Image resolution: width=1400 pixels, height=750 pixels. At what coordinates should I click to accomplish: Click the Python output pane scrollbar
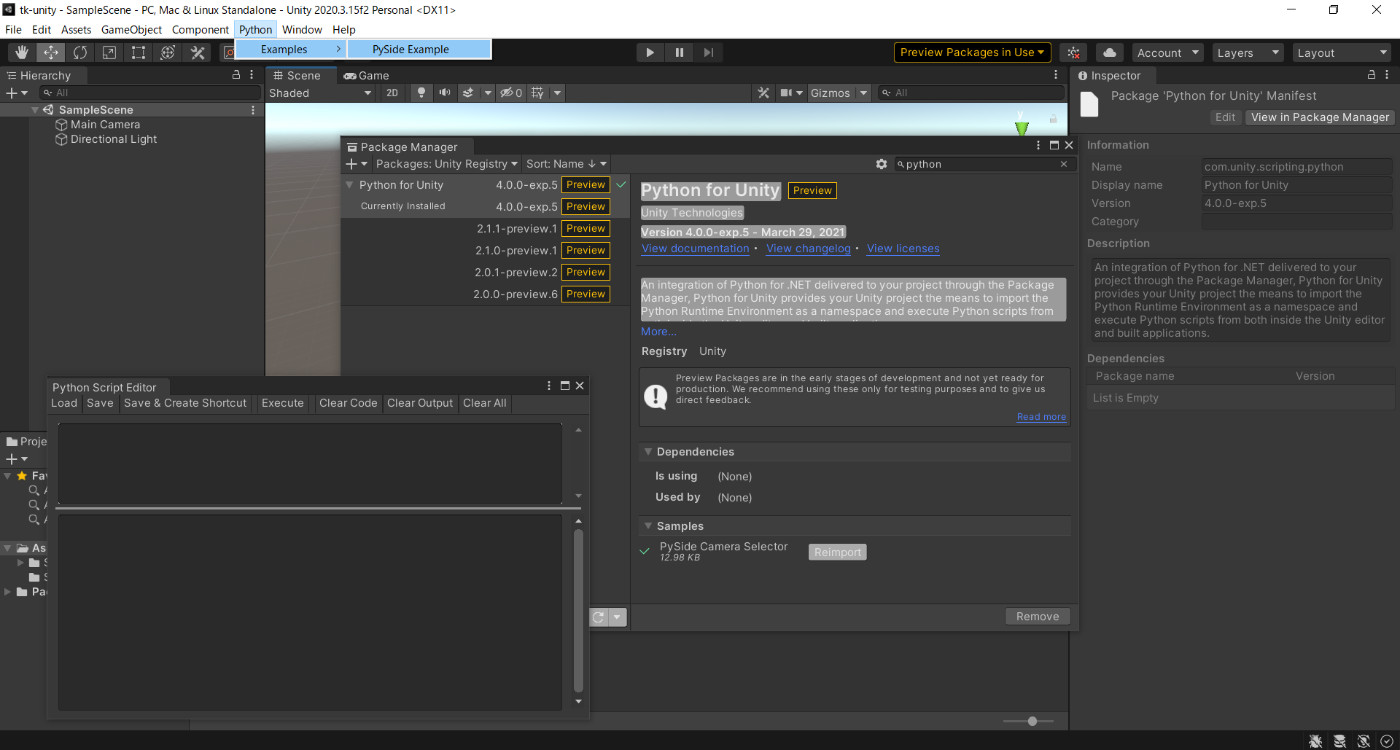click(578, 610)
